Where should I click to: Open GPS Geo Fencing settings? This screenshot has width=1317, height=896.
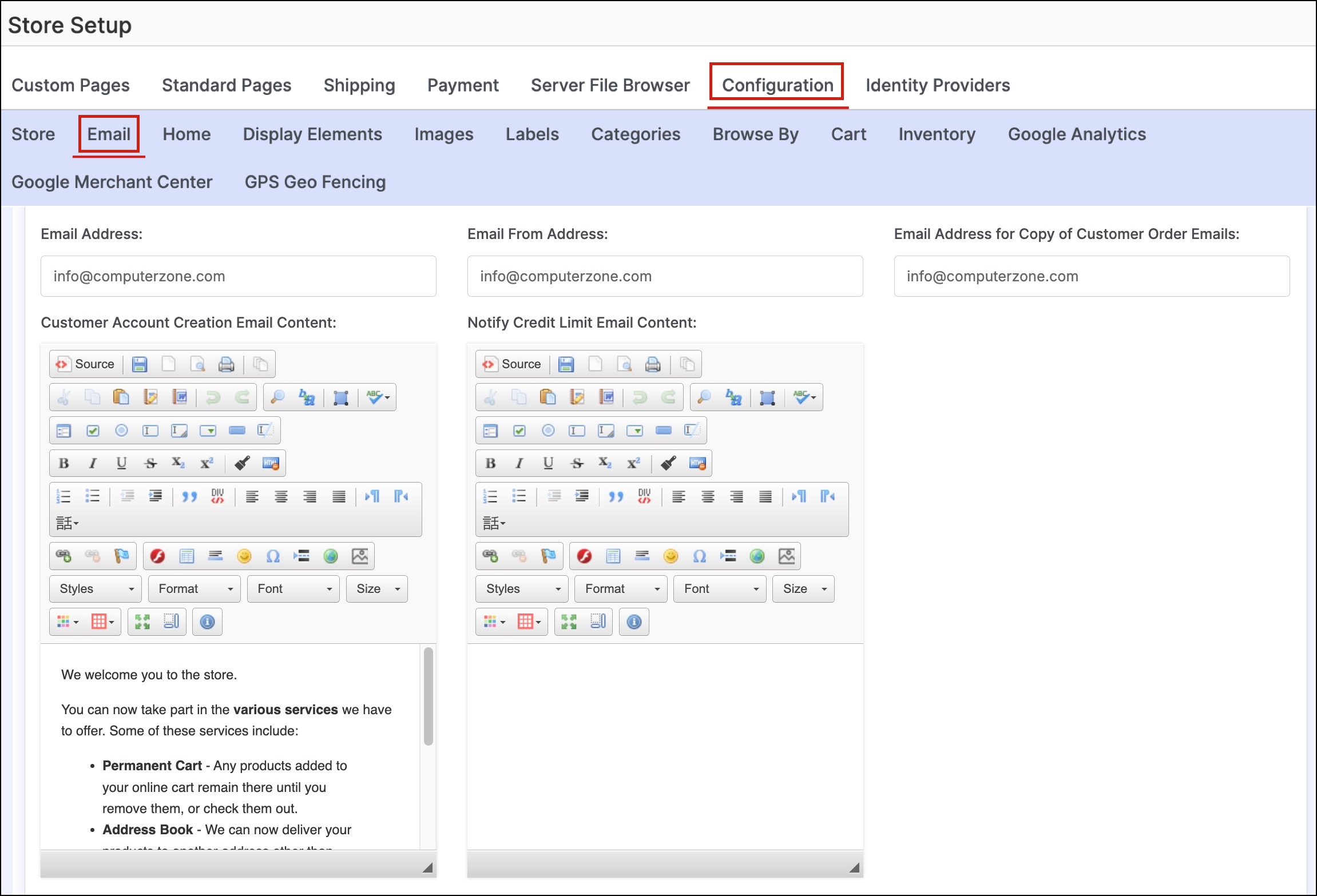[315, 182]
